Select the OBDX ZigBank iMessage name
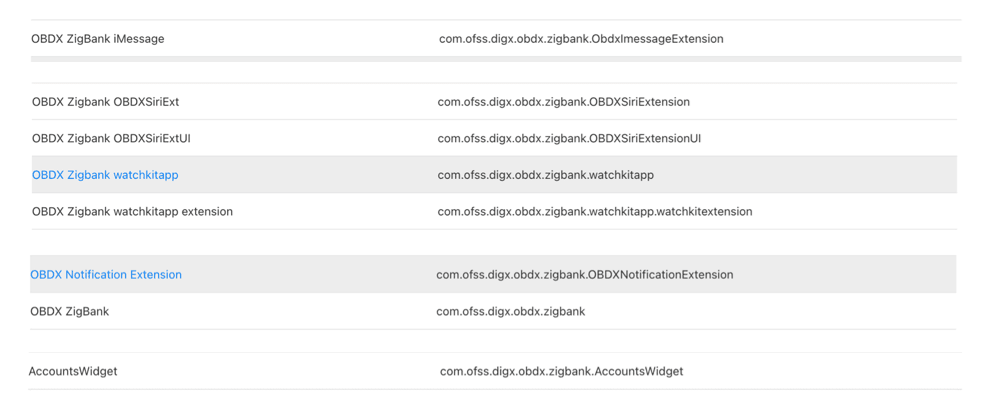991x407 pixels. tap(98, 39)
